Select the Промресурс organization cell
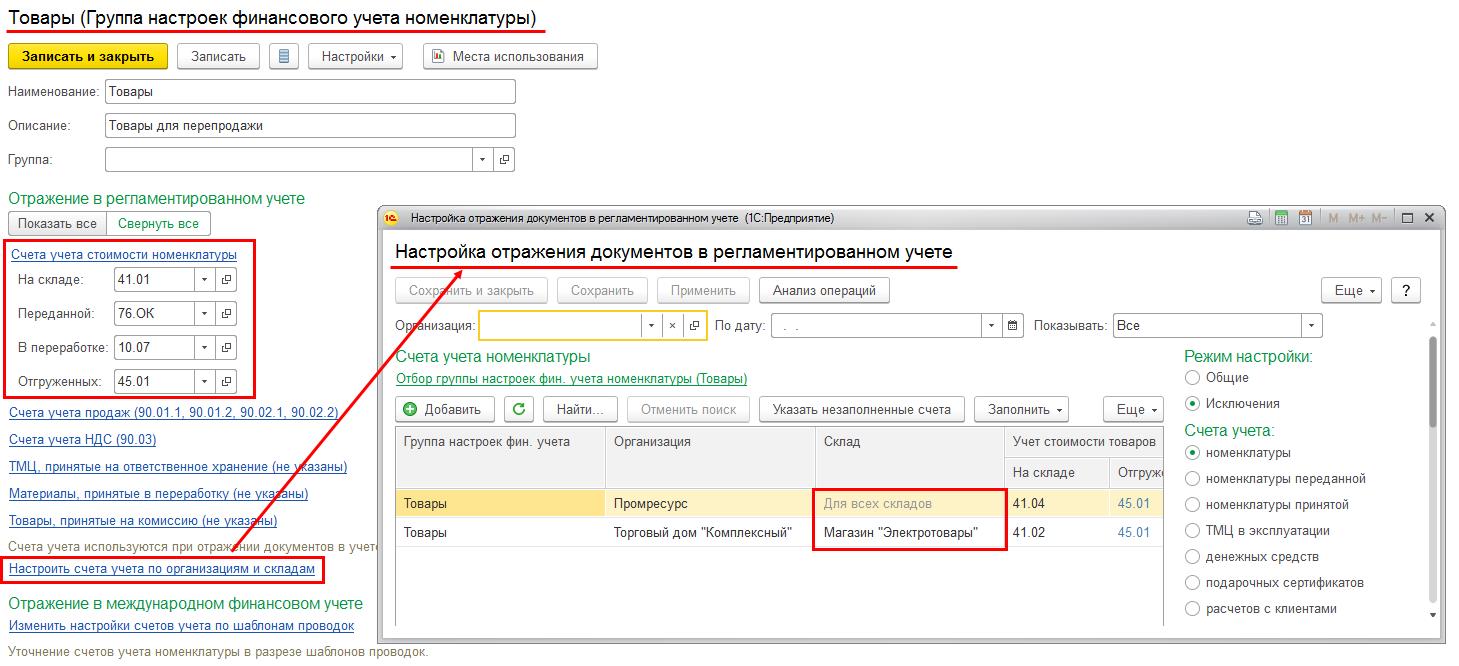Viewport: 1459px width, 666px height. [710, 504]
